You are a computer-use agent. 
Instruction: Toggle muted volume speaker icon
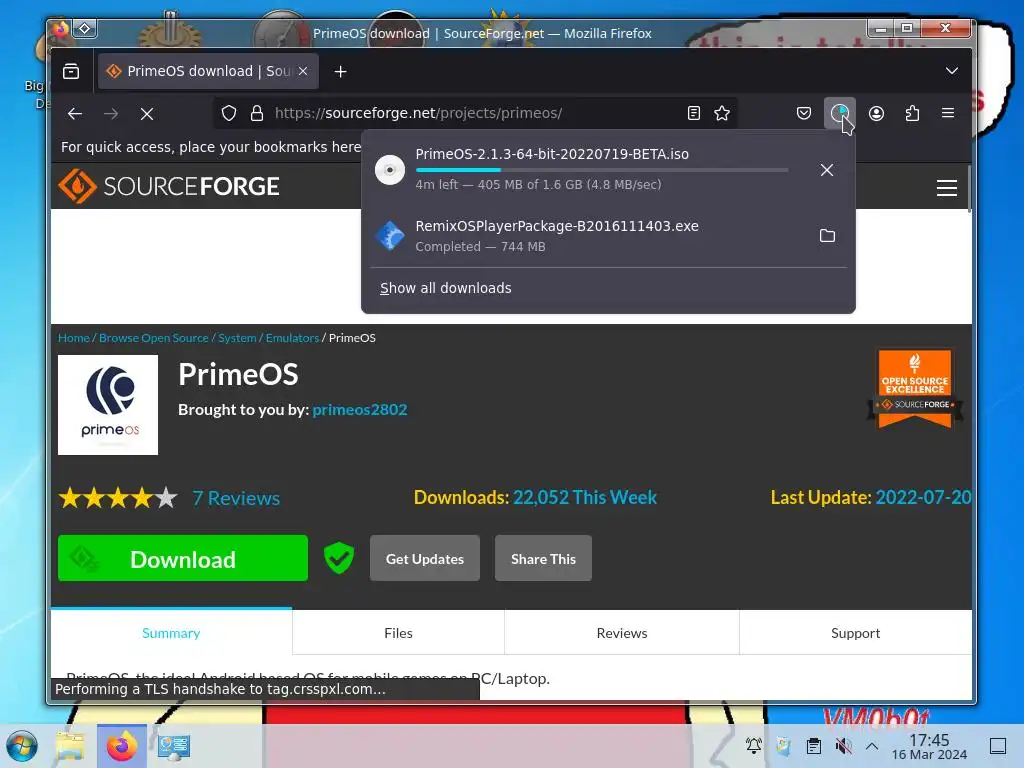point(844,746)
